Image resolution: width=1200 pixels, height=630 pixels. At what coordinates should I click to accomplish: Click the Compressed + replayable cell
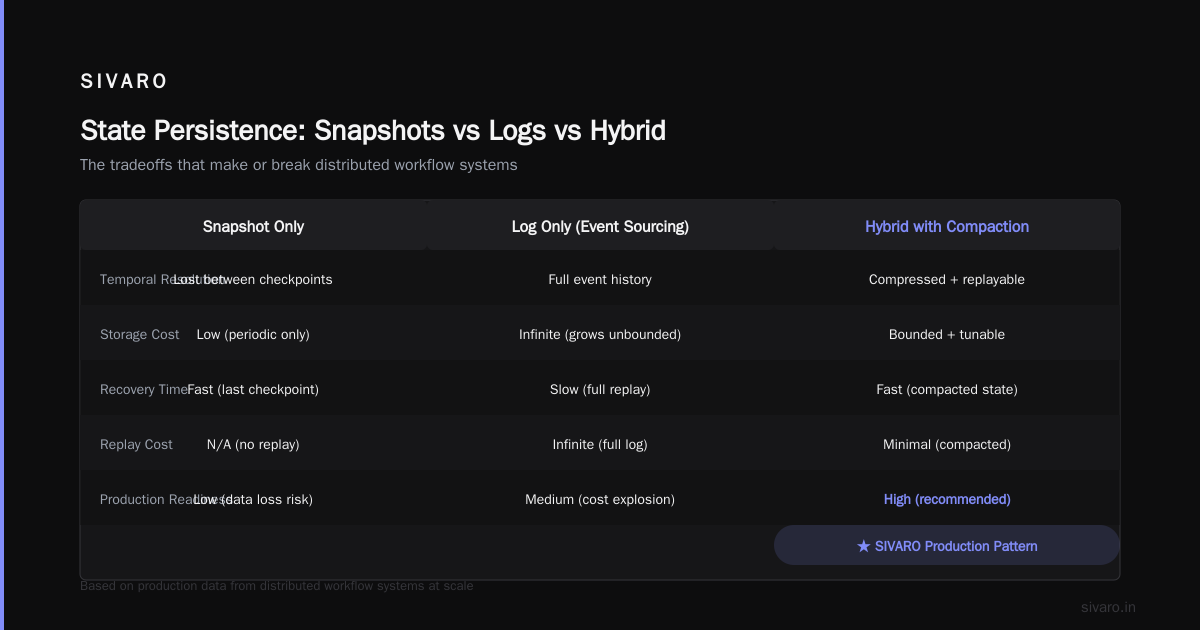tap(947, 280)
